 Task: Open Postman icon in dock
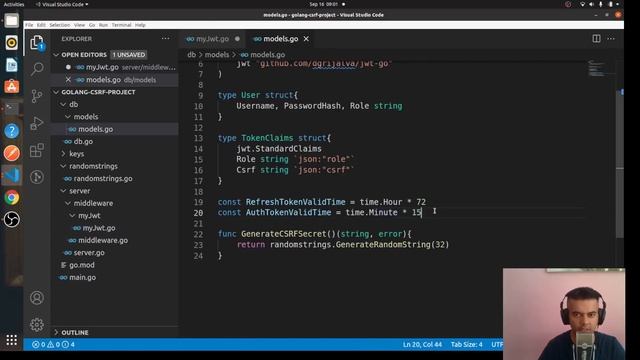pyautogui.click(x=11, y=153)
